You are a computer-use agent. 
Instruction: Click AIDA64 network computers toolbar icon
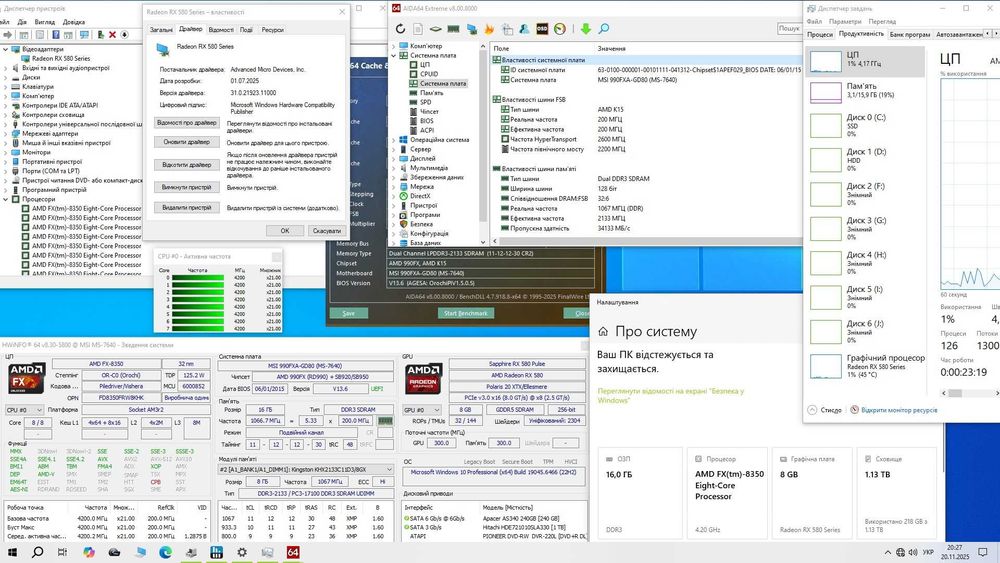(472, 29)
